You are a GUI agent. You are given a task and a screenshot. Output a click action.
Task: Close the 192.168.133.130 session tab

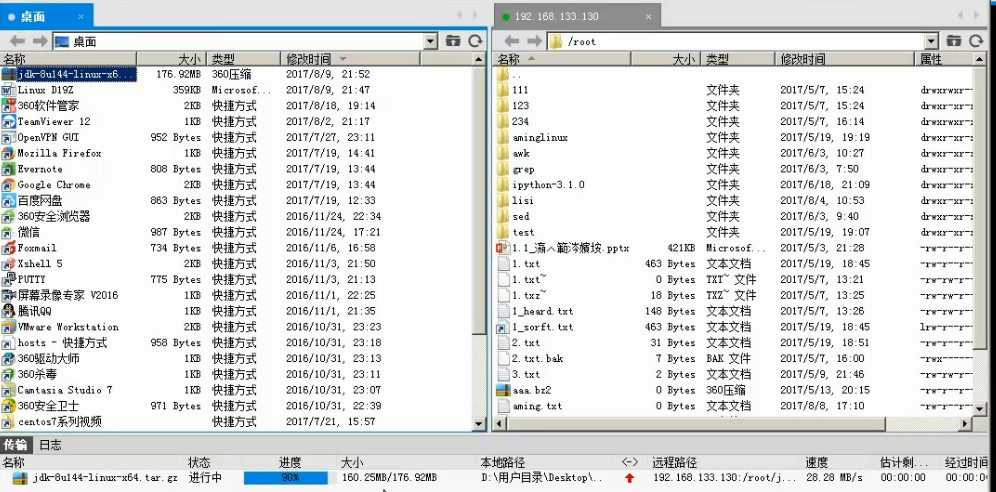click(649, 17)
